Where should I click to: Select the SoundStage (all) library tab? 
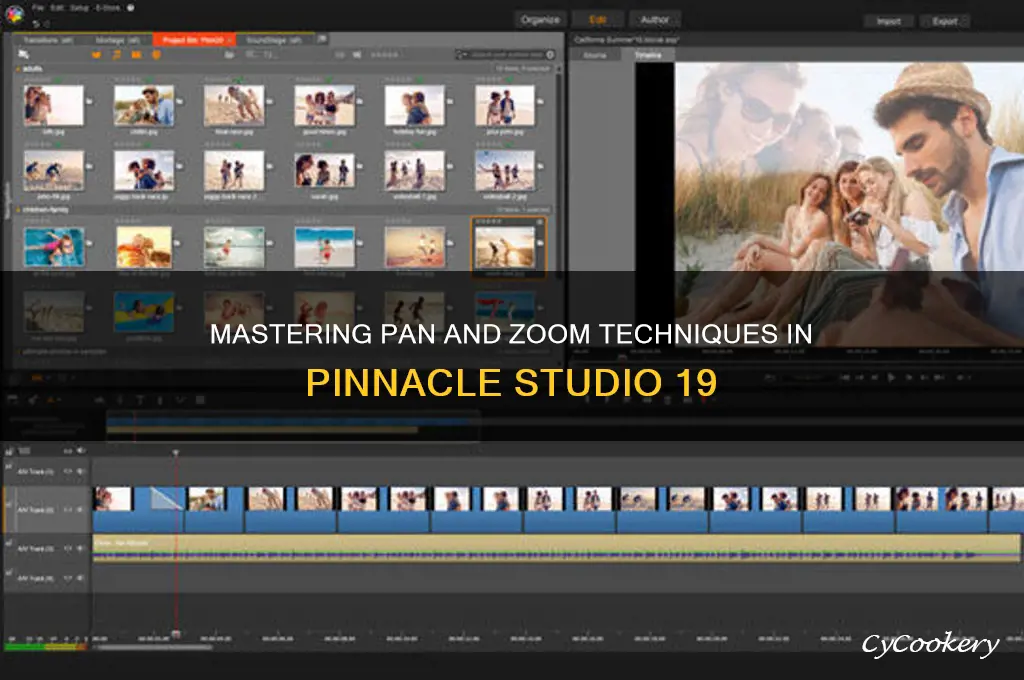click(x=274, y=40)
